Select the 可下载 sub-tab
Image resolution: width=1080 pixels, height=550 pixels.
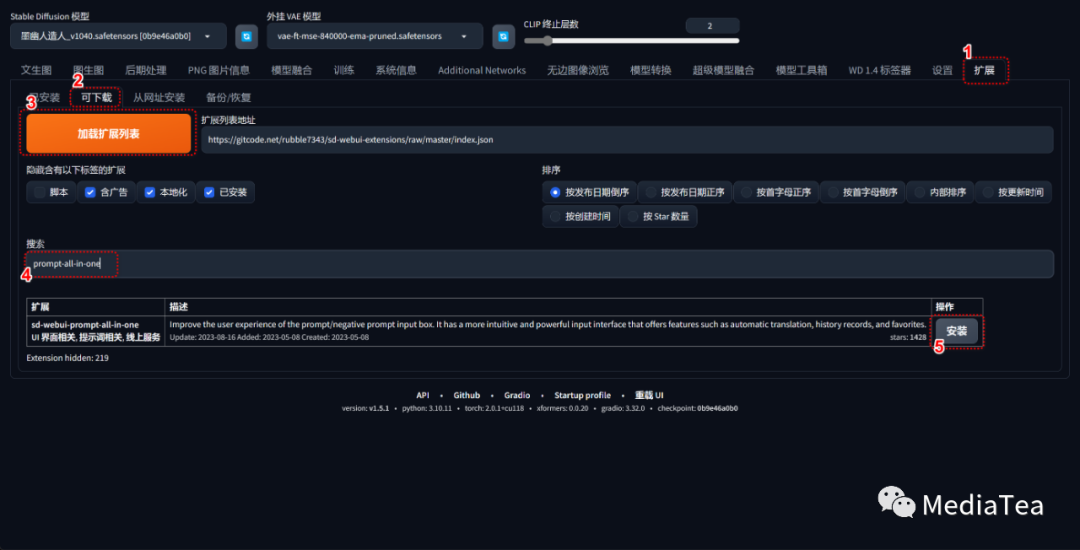click(x=96, y=98)
